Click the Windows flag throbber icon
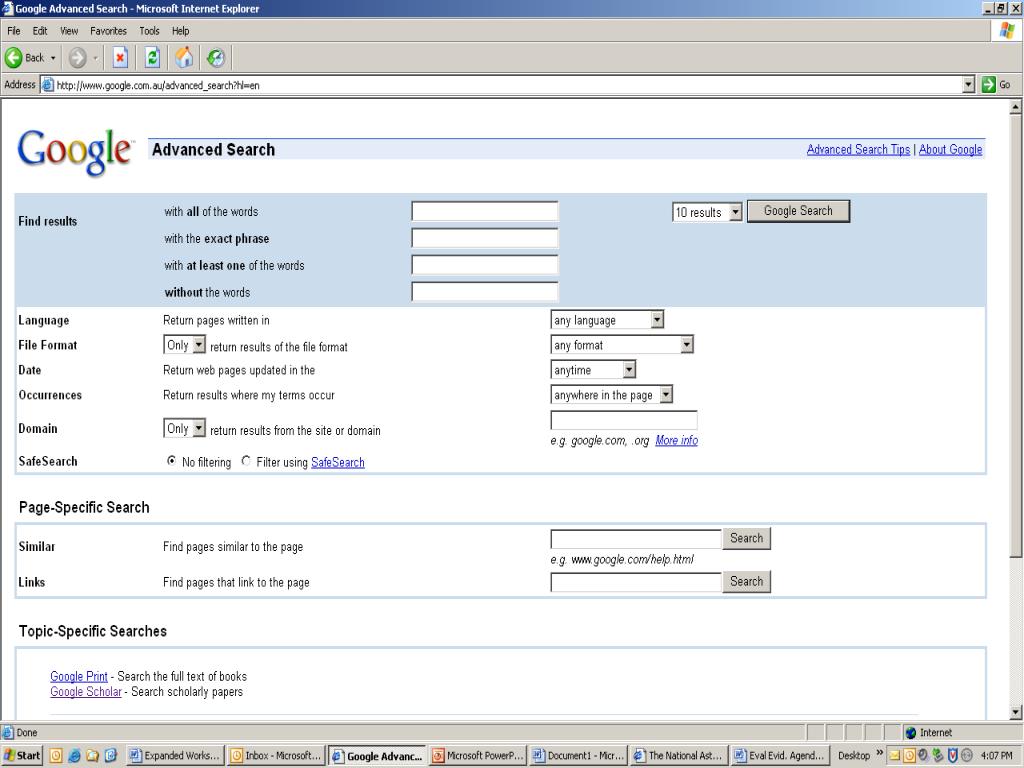 tap(1006, 30)
